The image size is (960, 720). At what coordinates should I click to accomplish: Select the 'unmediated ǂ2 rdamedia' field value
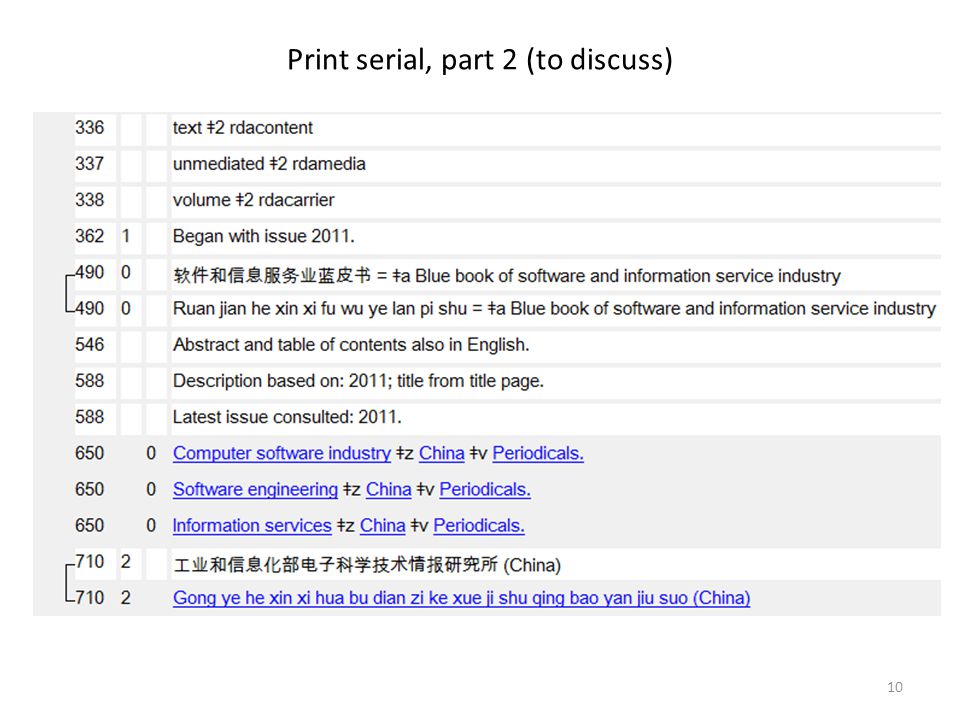pos(269,163)
